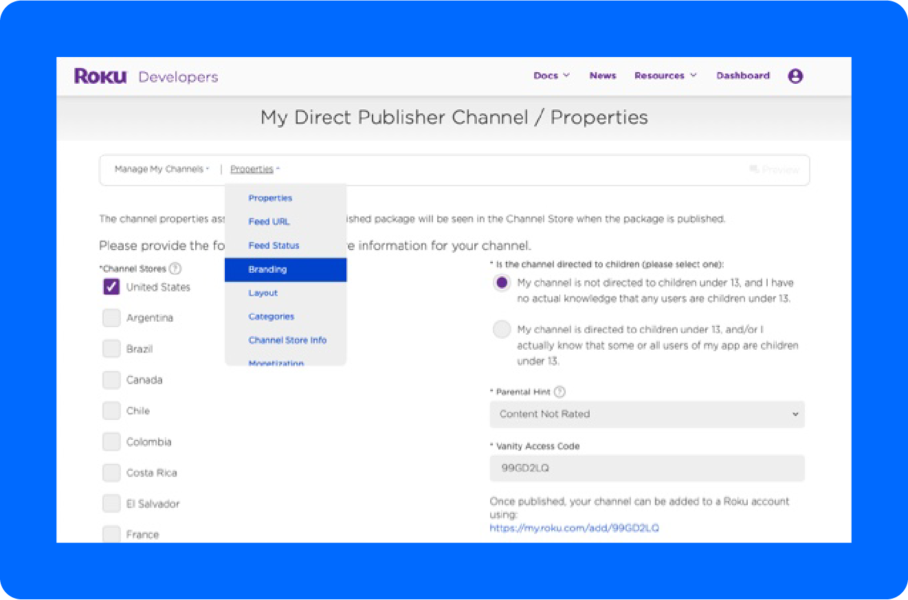
Task: Click the Vanity Access Code field
Action: click(x=646, y=468)
